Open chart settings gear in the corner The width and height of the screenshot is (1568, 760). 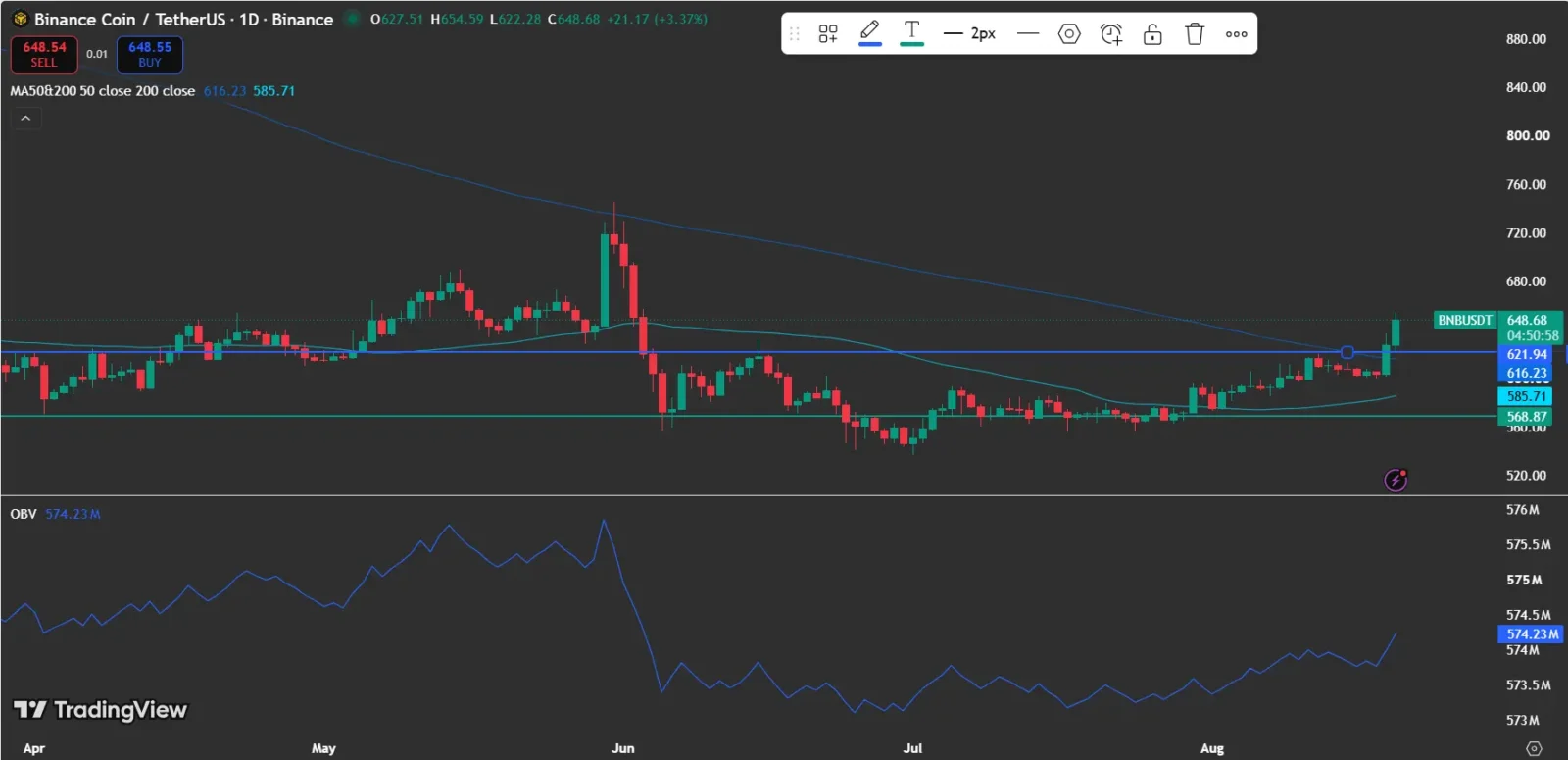tap(1535, 748)
